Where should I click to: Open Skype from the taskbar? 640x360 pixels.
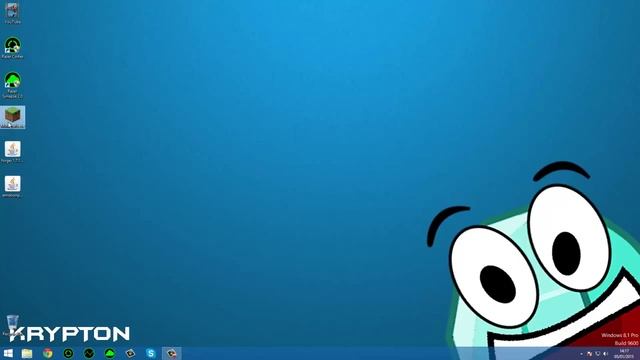coord(151,353)
